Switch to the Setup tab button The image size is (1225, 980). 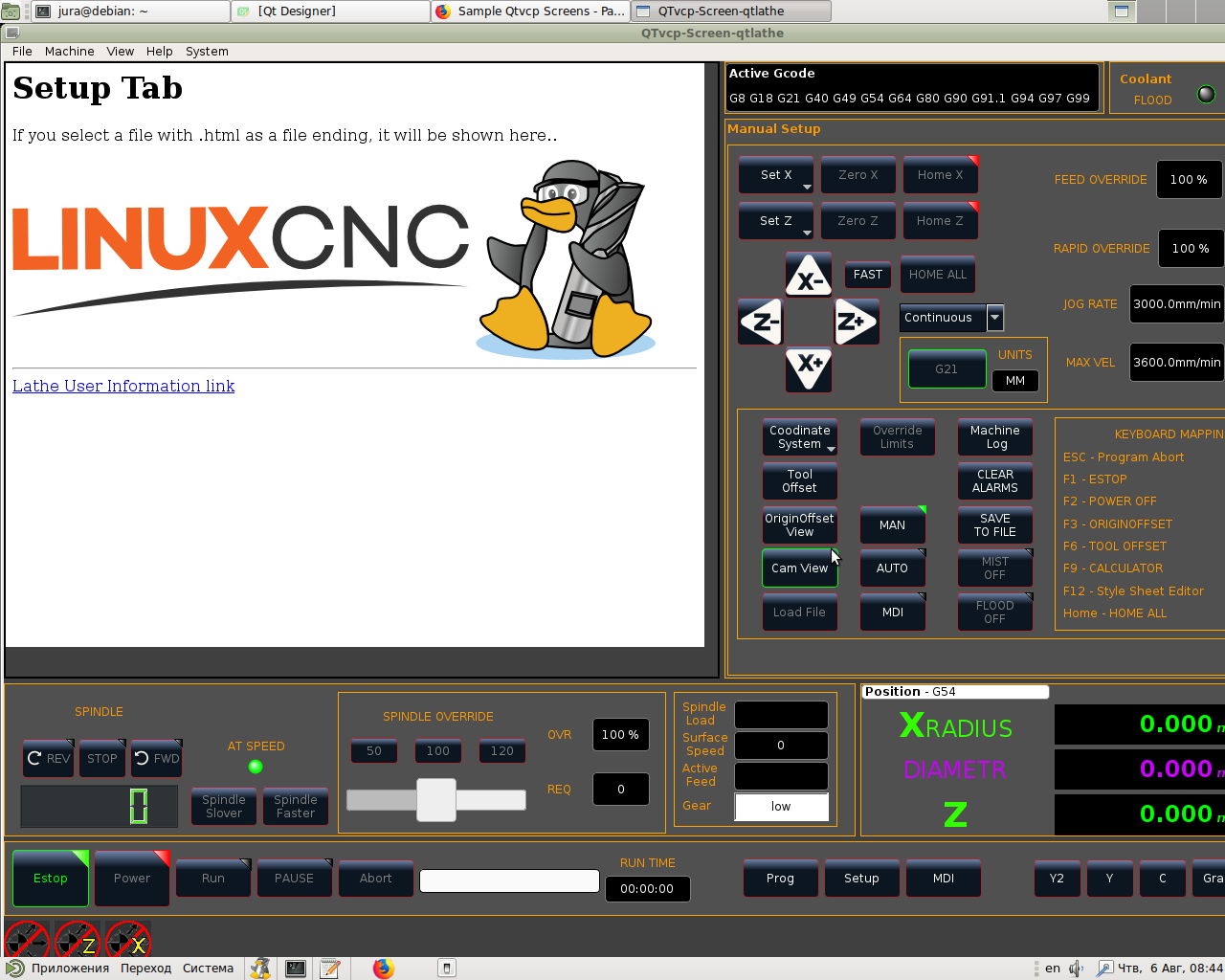click(x=861, y=879)
